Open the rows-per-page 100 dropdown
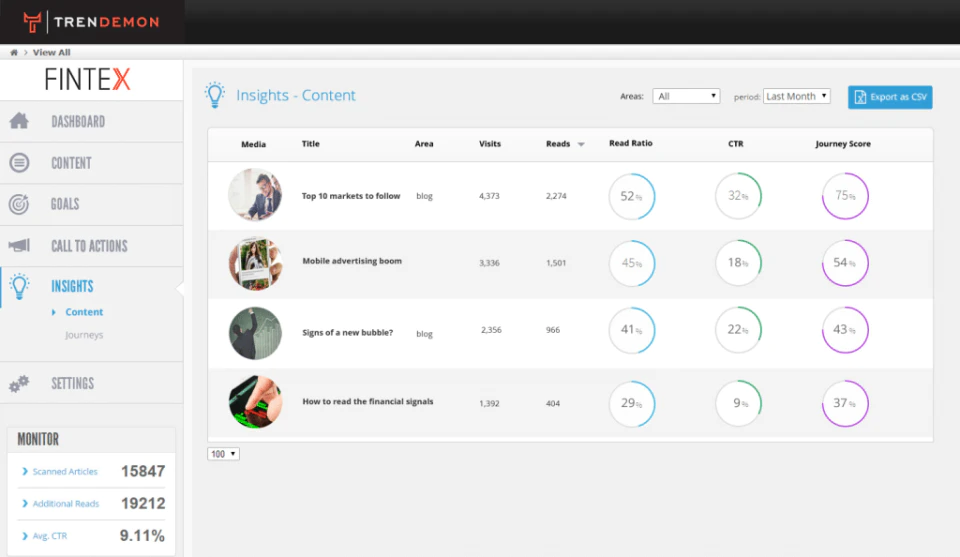Image resolution: width=960 pixels, height=557 pixels. tap(223, 454)
